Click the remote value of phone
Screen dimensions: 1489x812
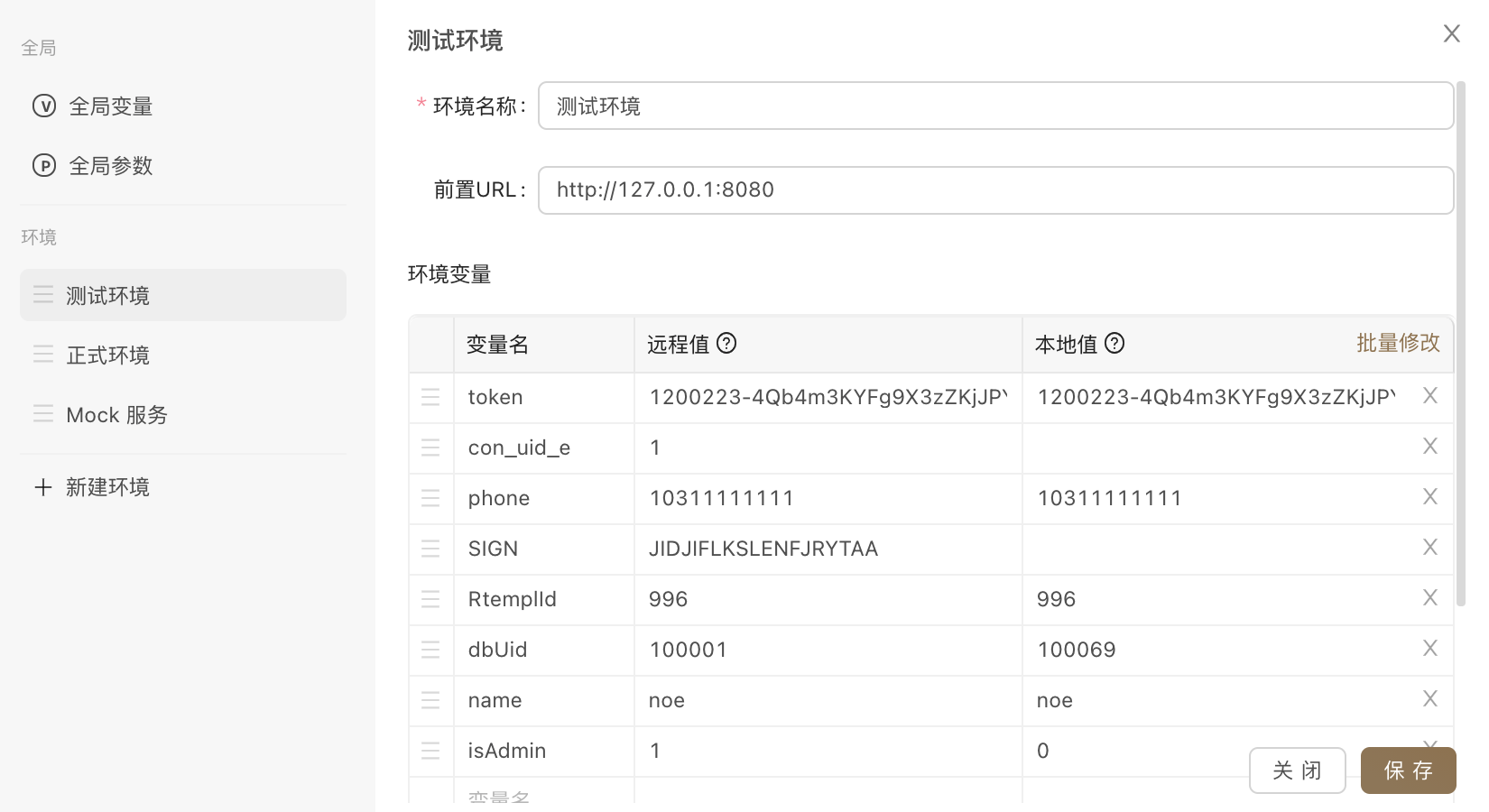[x=828, y=499]
